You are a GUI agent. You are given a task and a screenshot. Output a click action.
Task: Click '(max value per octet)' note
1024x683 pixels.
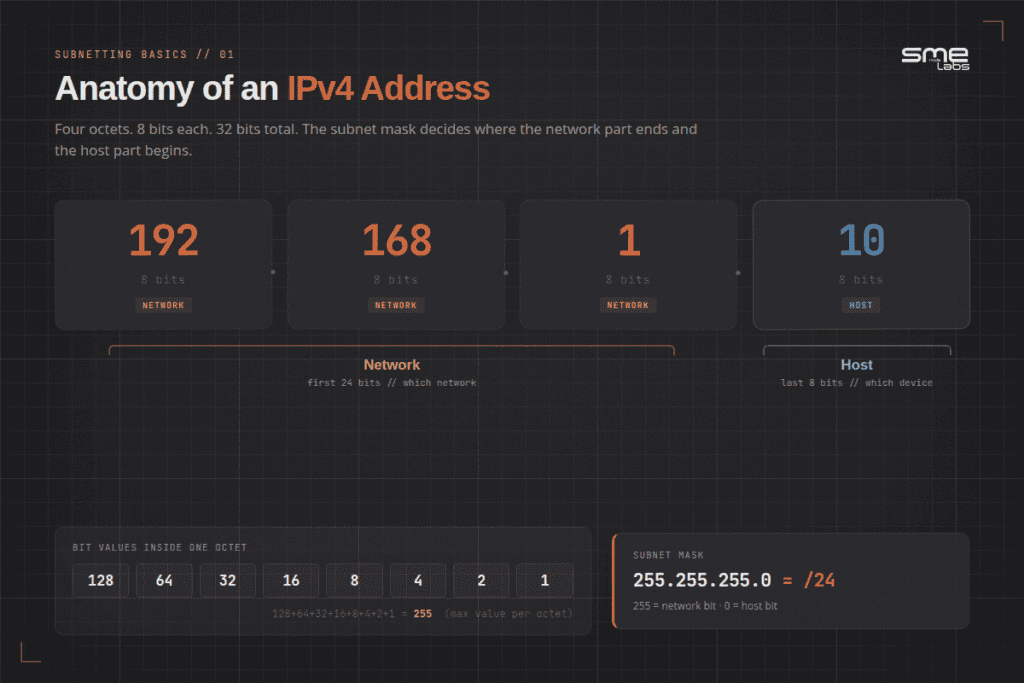[x=508, y=614]
